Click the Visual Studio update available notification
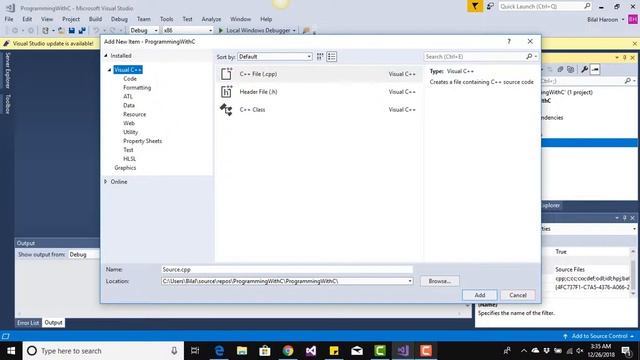The image size is (640, 360). 53,43
